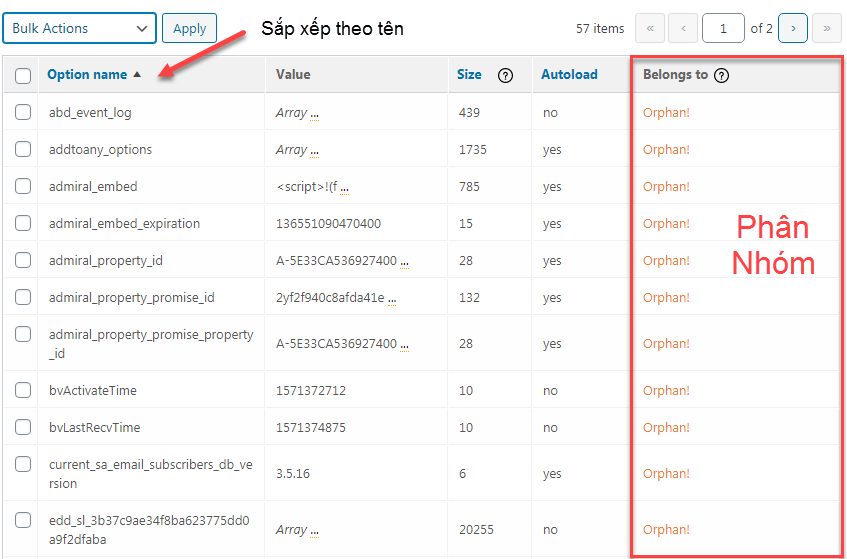The height and width of the screenshot is (559, 847).
Task: Click the current page number field
Action: click(x=722, y=28)
